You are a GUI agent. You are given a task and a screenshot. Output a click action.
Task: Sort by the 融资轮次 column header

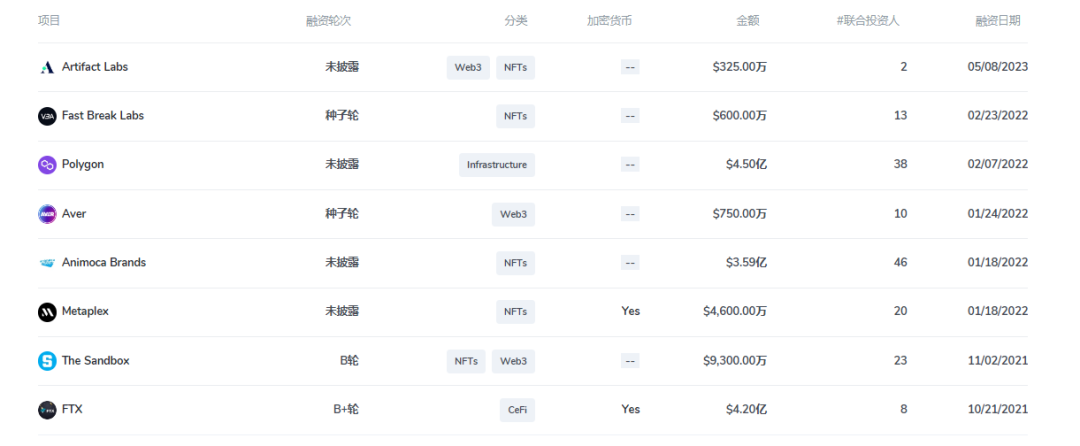(329, 21)
